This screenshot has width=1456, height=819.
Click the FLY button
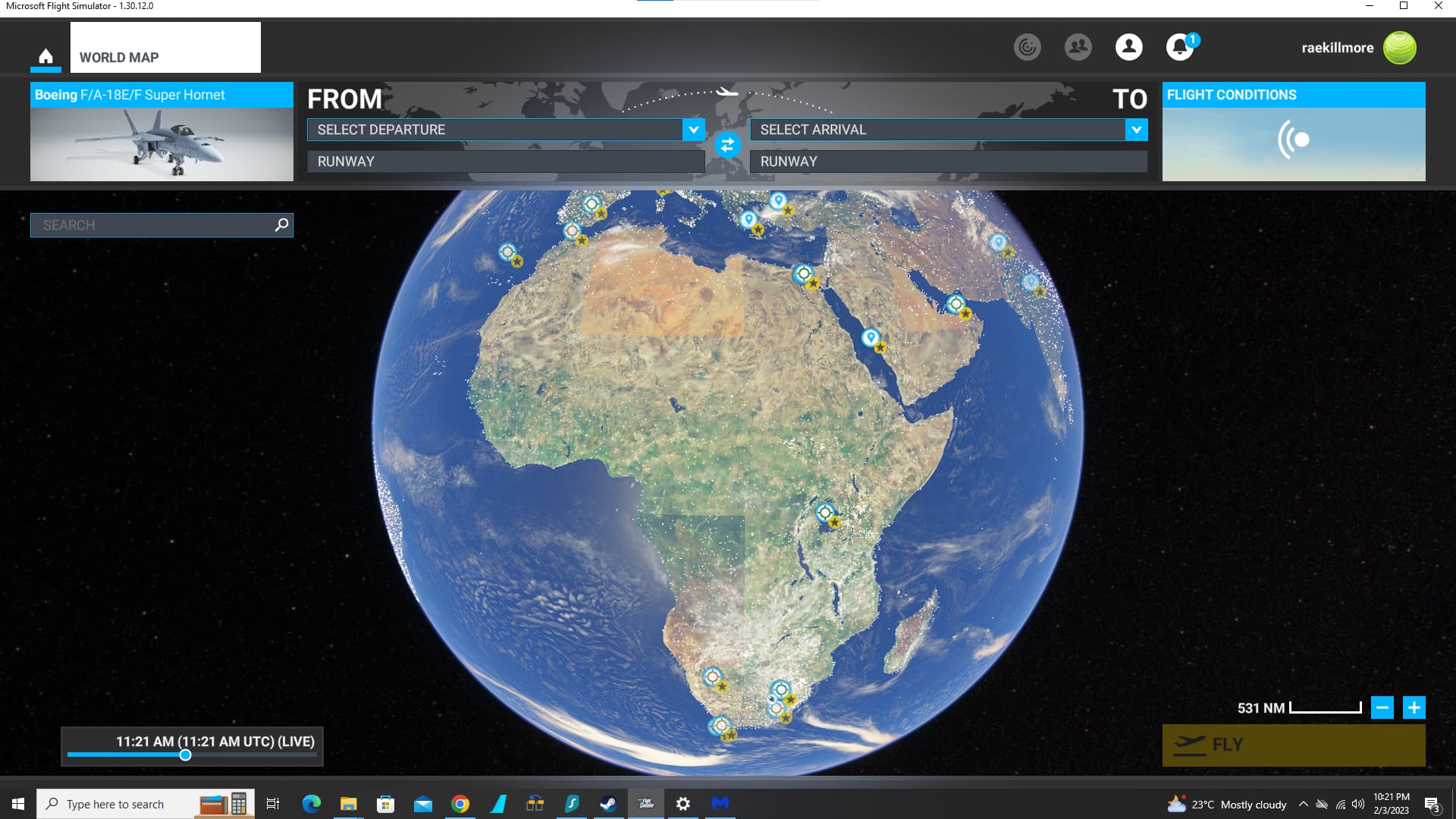click(1293, 744)
